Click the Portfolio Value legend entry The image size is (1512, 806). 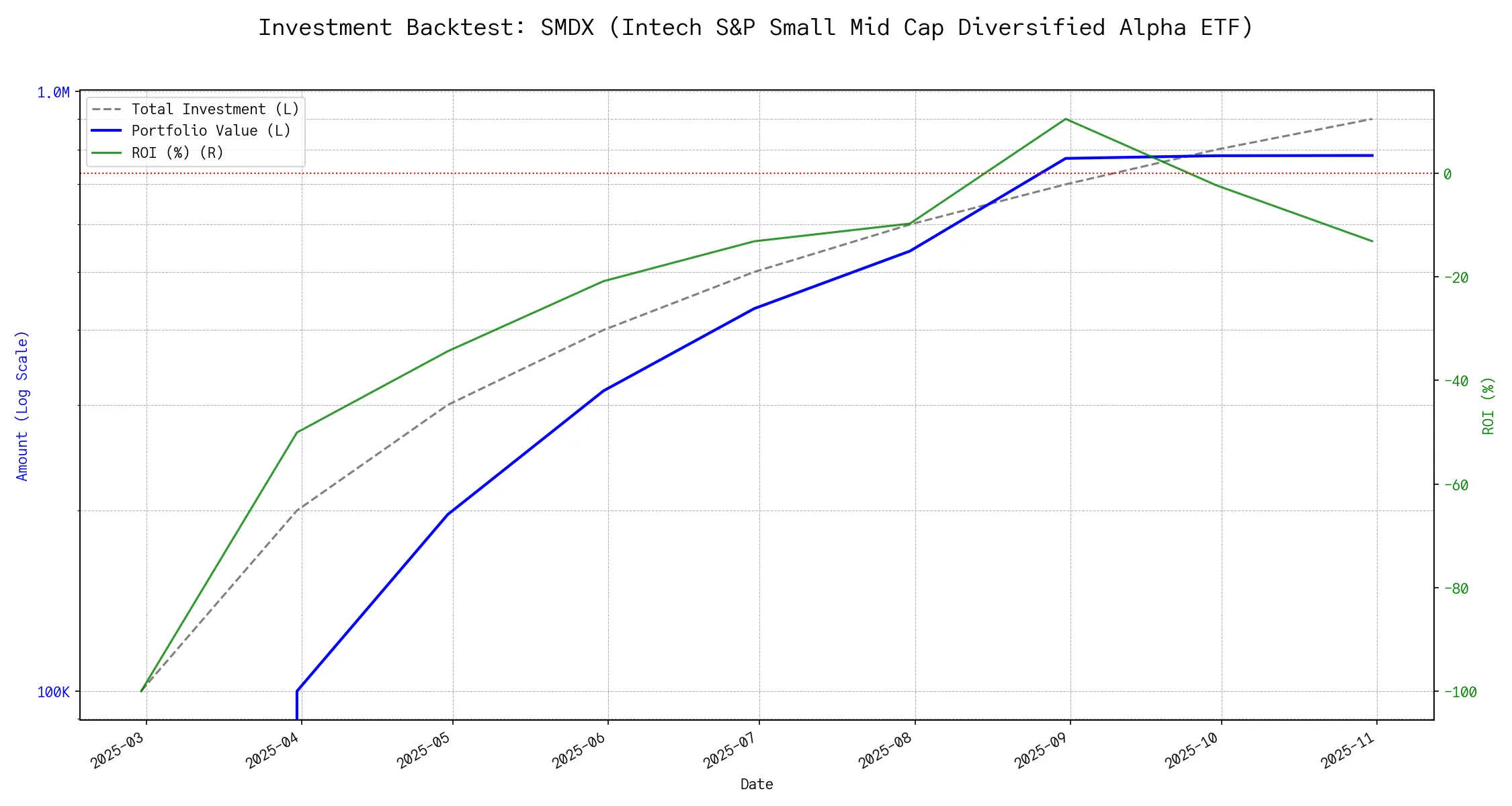[x=211, y=131]
